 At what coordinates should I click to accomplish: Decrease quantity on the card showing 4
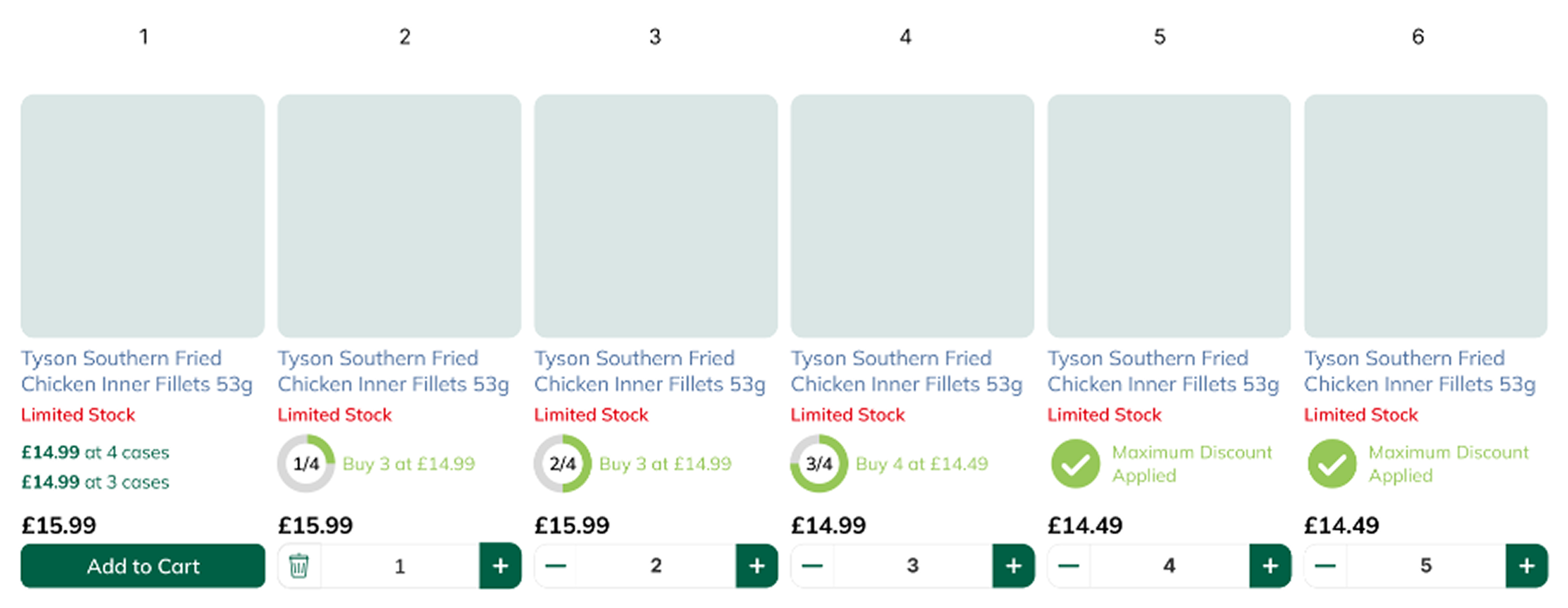pyautogui.click(x=1068, y=566)
